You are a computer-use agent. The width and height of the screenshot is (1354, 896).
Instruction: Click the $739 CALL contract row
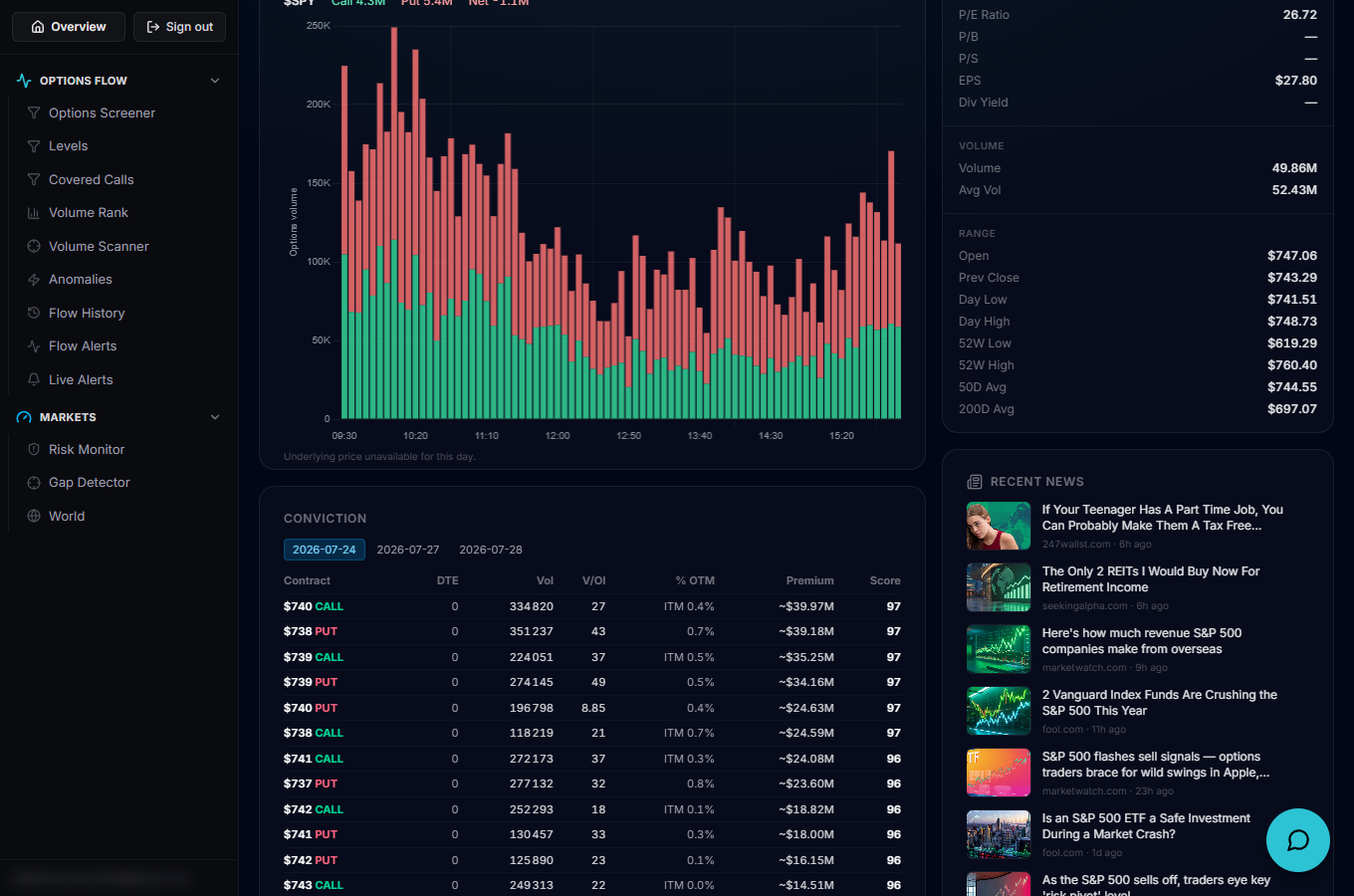(592, 657)
